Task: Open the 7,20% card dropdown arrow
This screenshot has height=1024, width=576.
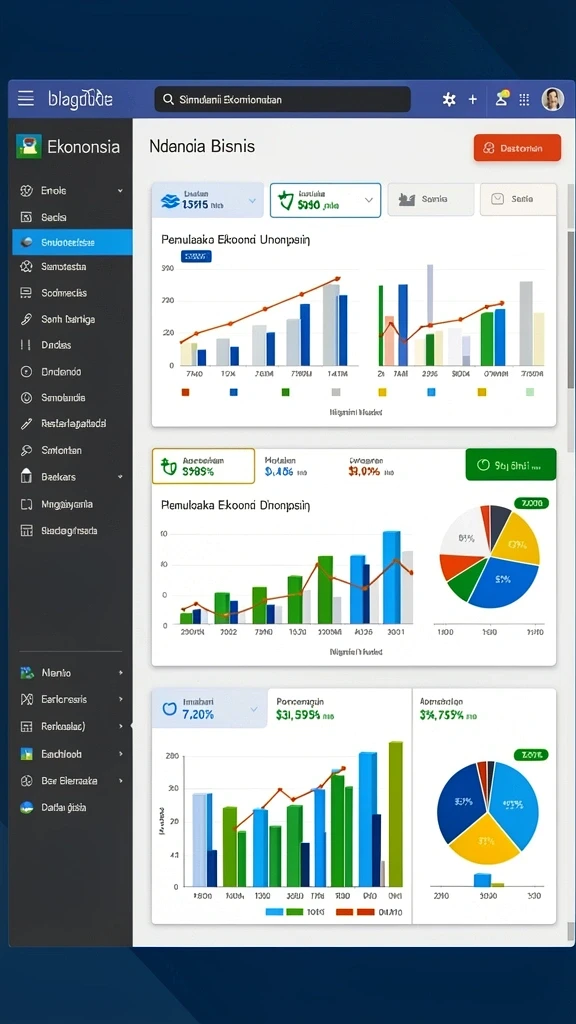Action: pyautogui.click(x=253, y=709)
